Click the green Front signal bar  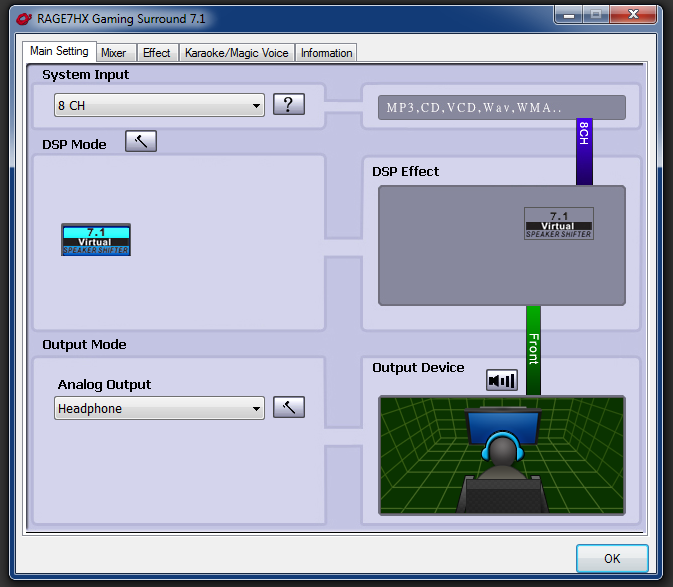[533, 350]
